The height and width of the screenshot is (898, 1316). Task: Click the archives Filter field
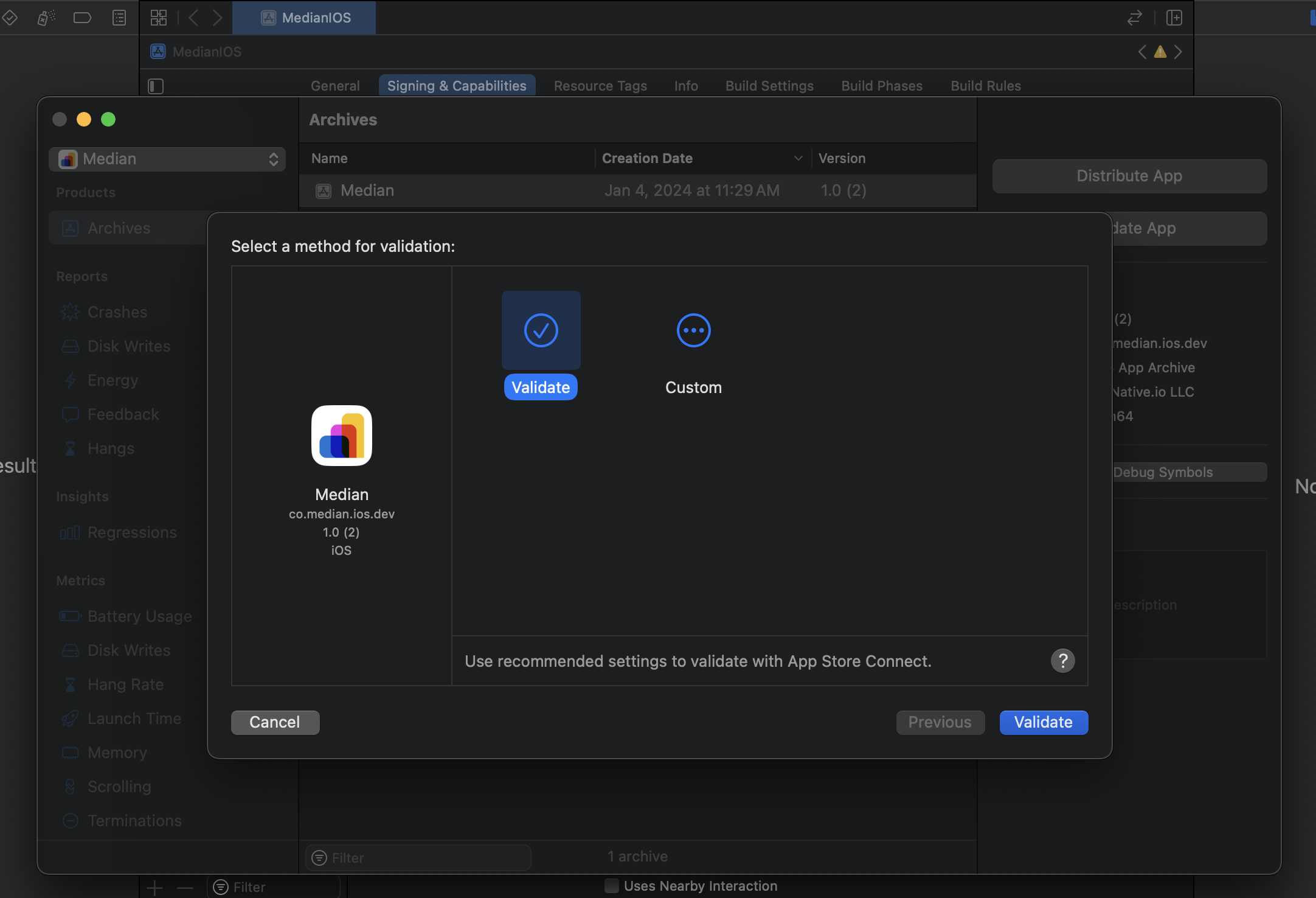click(418, 857)
